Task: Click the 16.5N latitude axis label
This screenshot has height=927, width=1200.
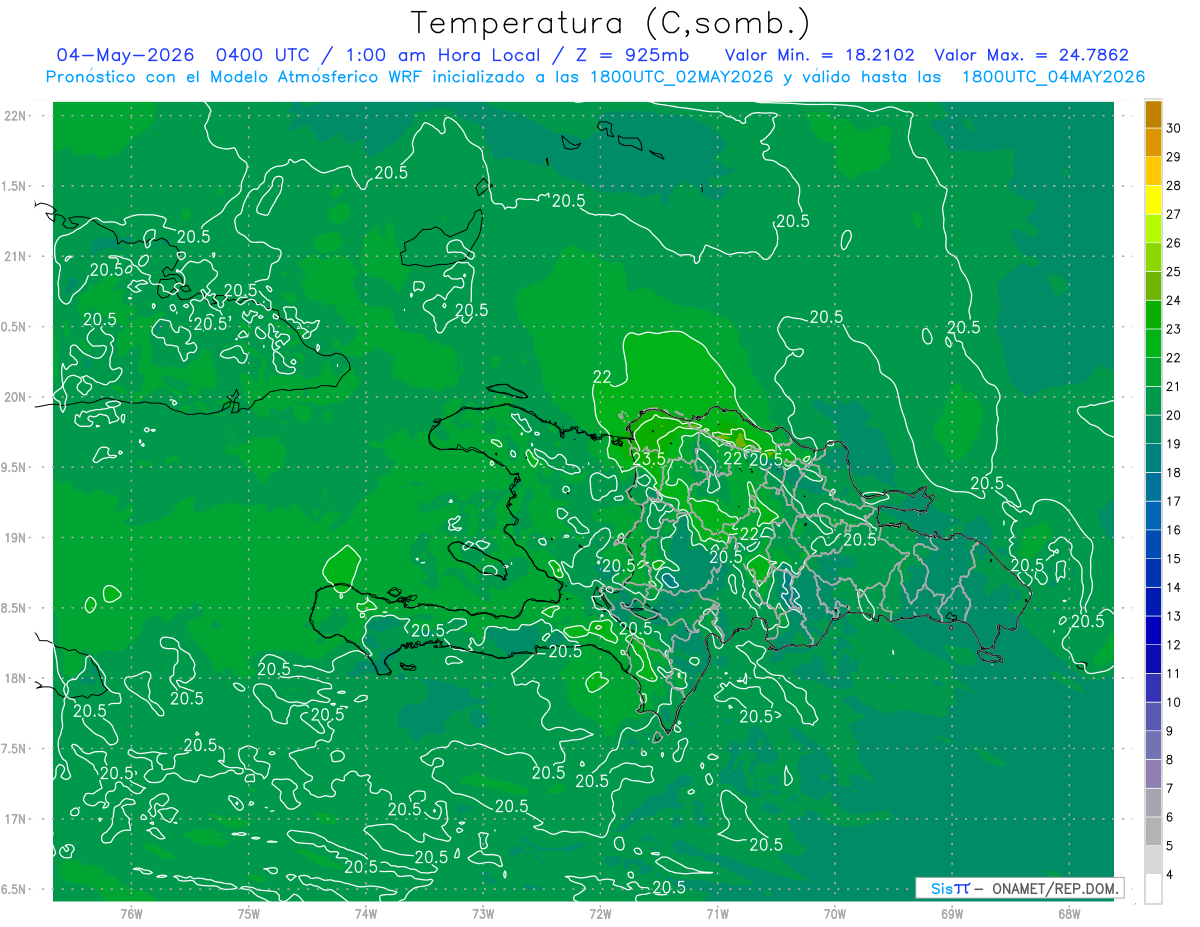Action: pos(14,889)
